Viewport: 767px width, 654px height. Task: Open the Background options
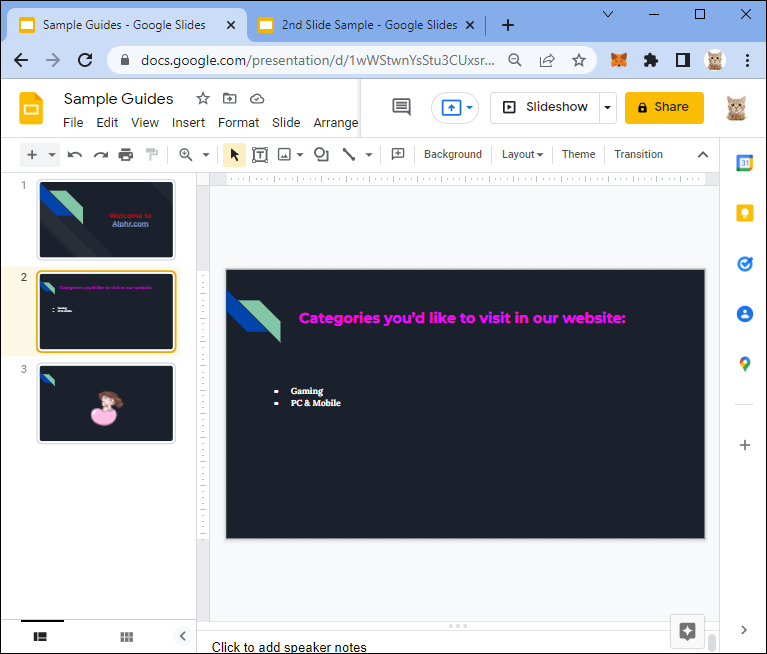click(452, 154)
